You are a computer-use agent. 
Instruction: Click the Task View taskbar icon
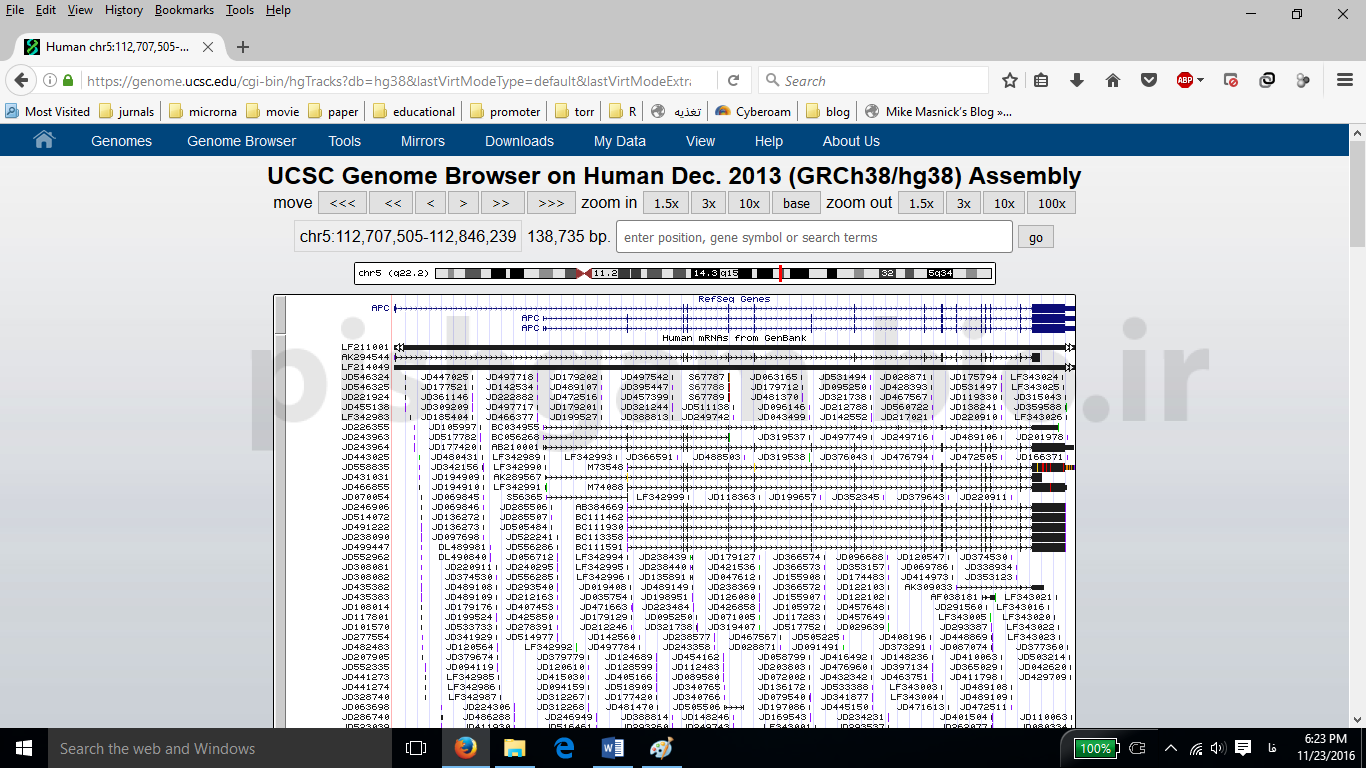click(x=416, y=748)
